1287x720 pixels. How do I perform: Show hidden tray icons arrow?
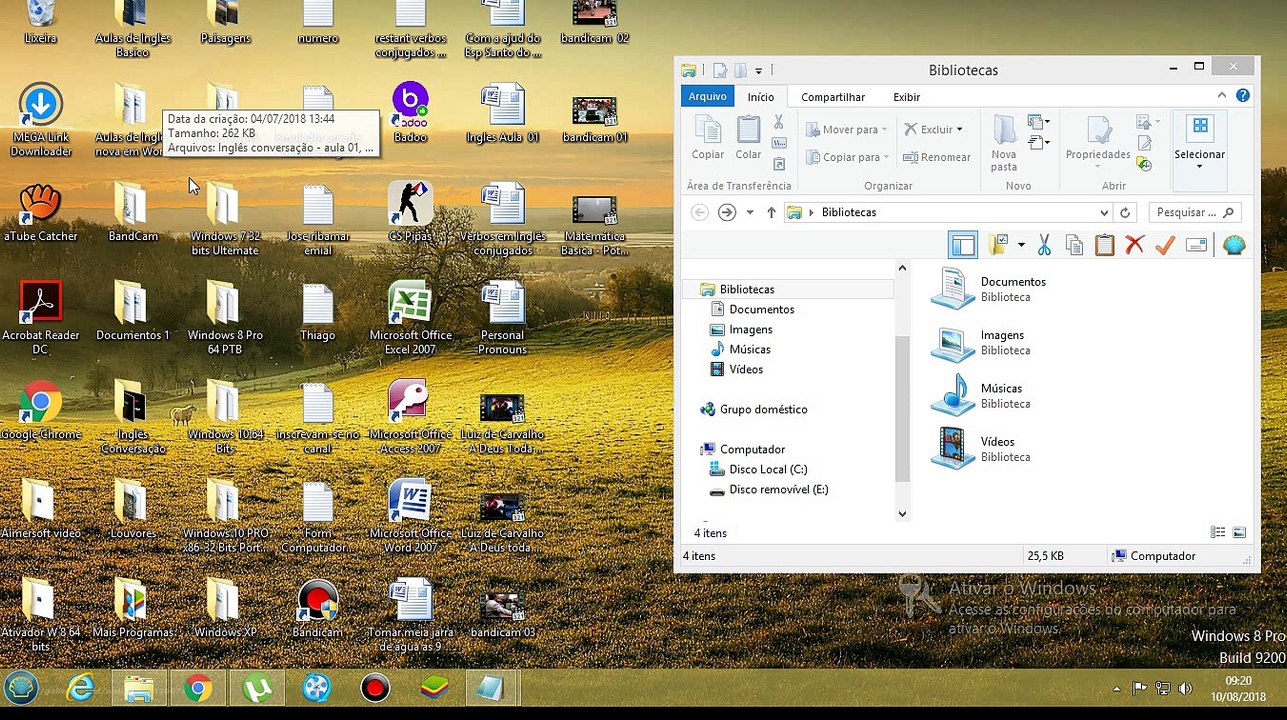pos(1117,688)
